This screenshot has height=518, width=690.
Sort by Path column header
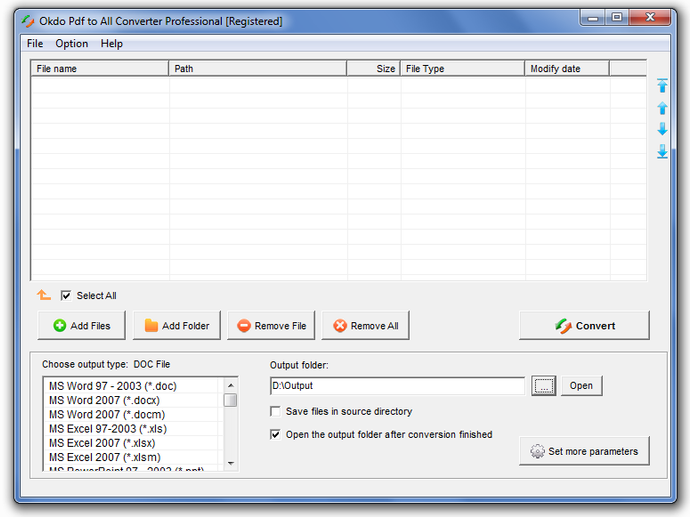(x=258, y=69)
